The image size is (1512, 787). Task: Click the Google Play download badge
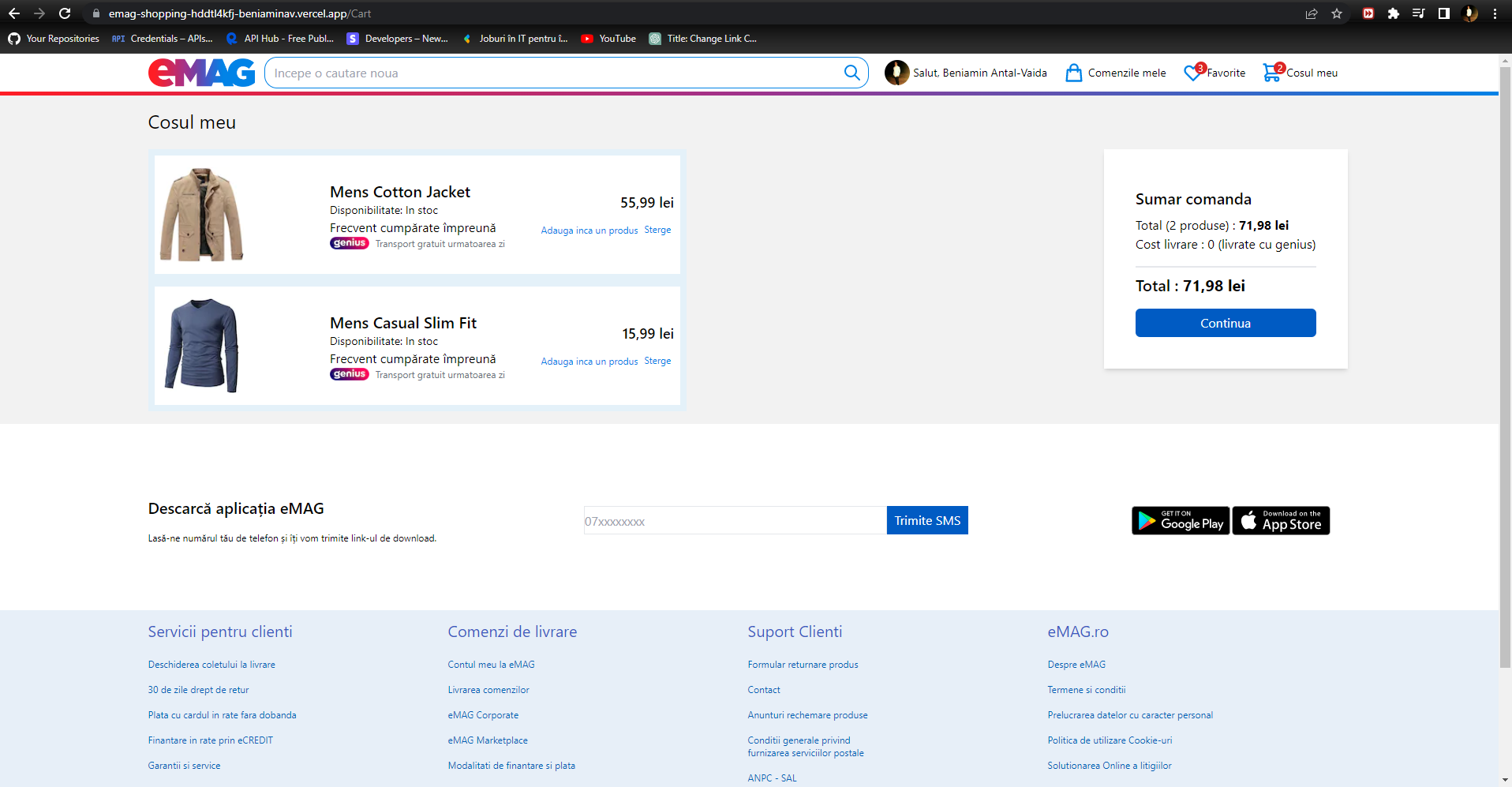point(1180,520)
